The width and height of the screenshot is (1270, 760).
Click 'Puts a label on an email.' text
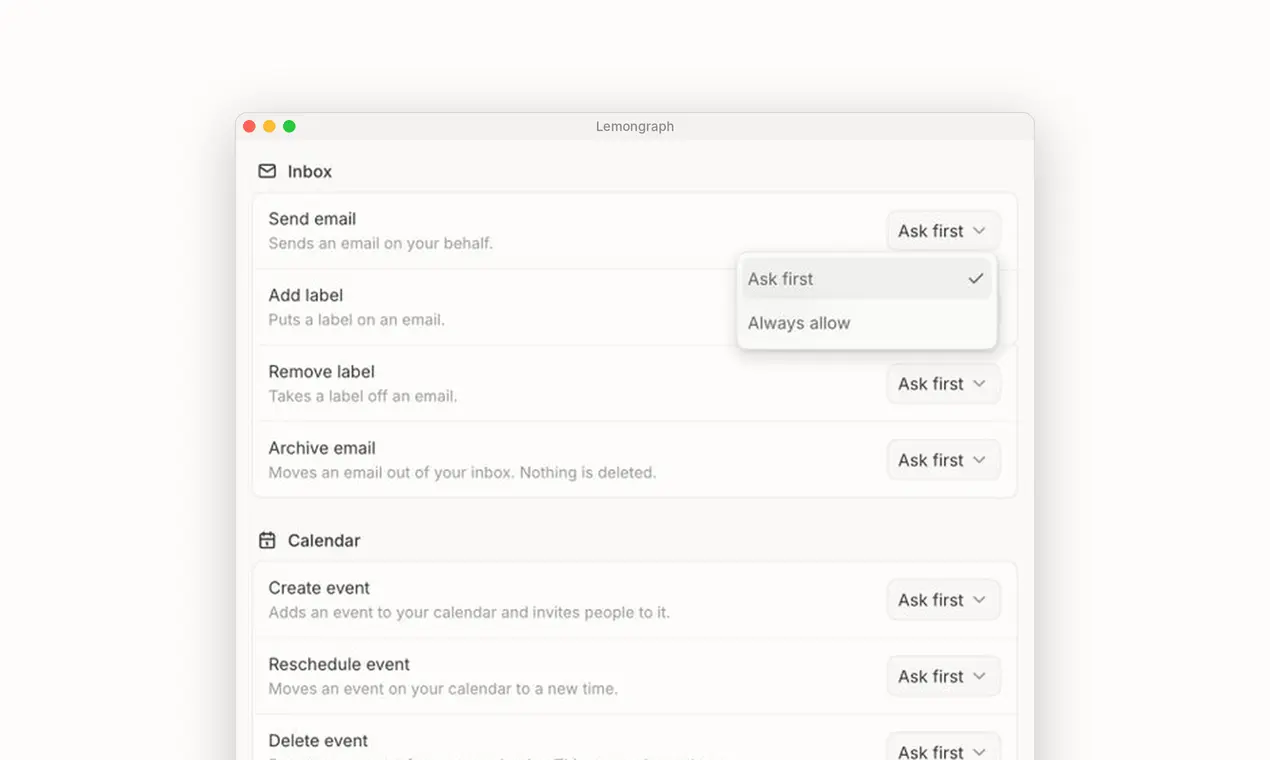pos(357,320)
